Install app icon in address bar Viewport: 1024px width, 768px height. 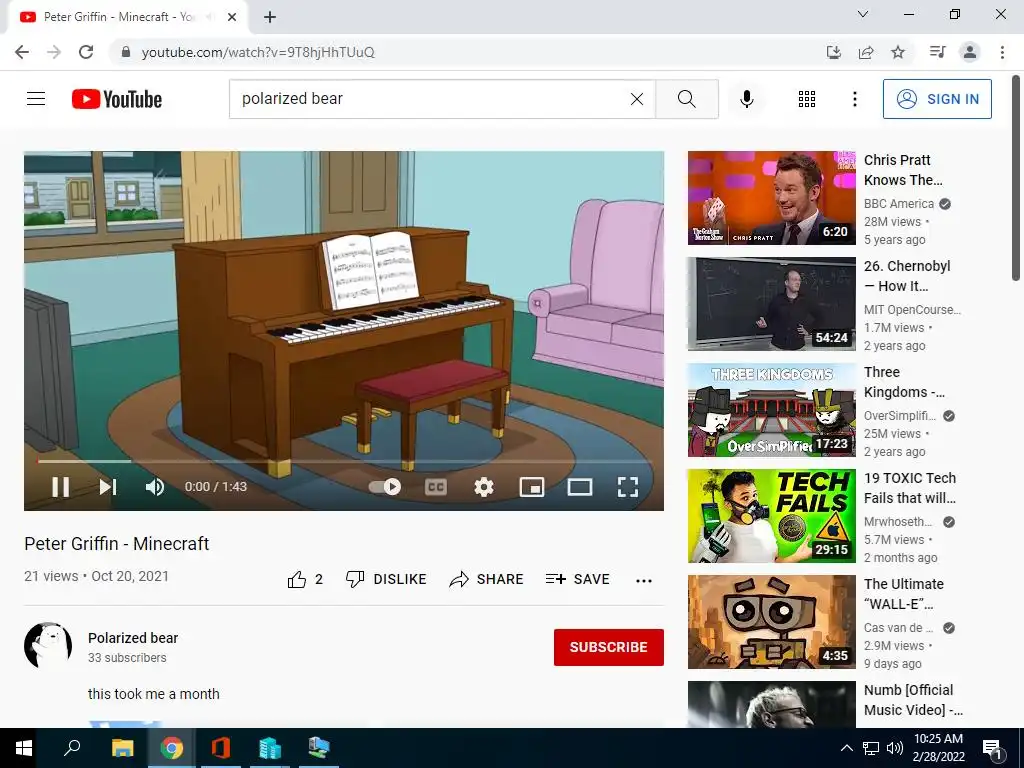point(833,52)
